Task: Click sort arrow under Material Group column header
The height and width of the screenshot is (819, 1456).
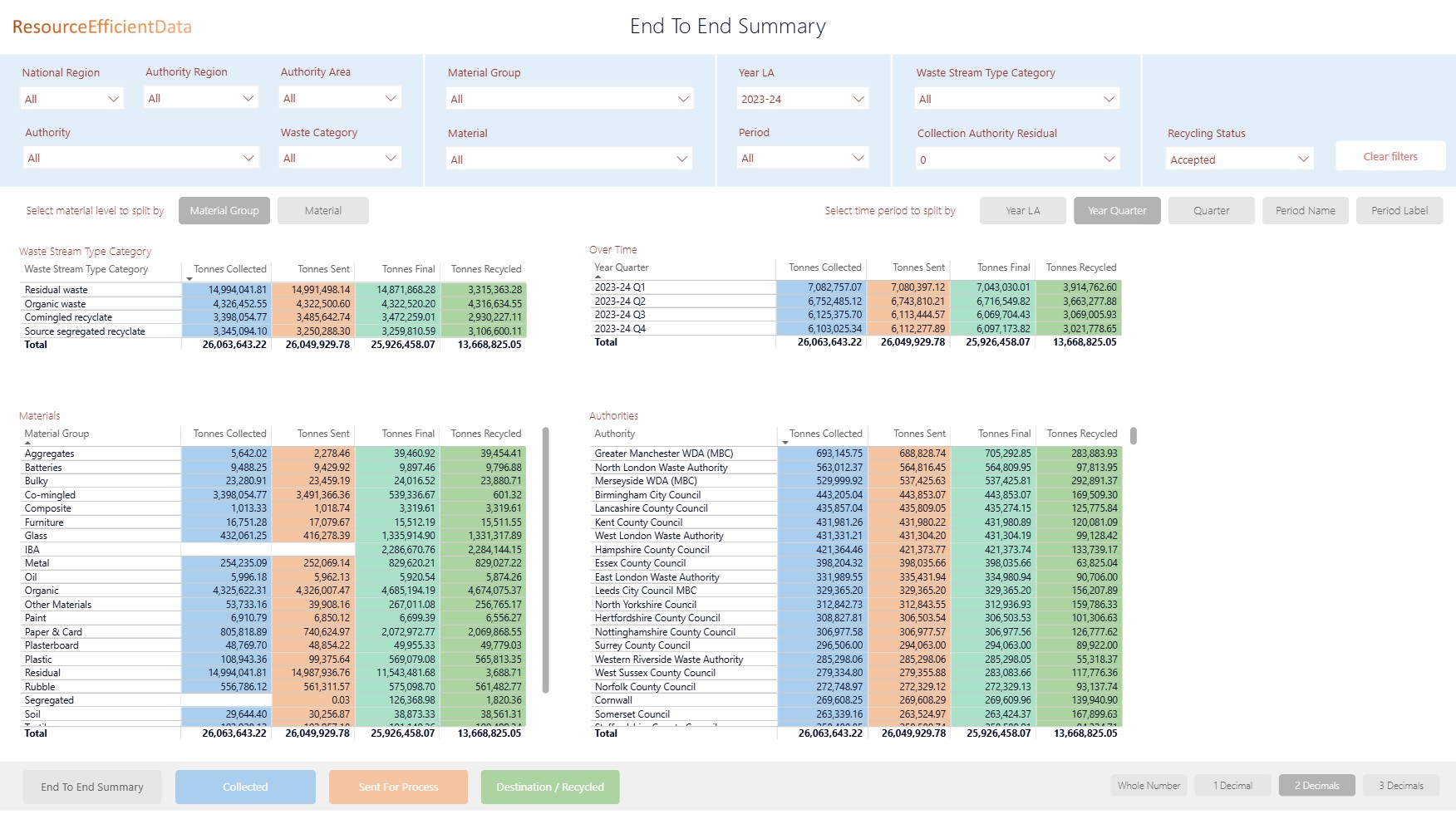Action: pyautogui.click(x=27, y=443)
